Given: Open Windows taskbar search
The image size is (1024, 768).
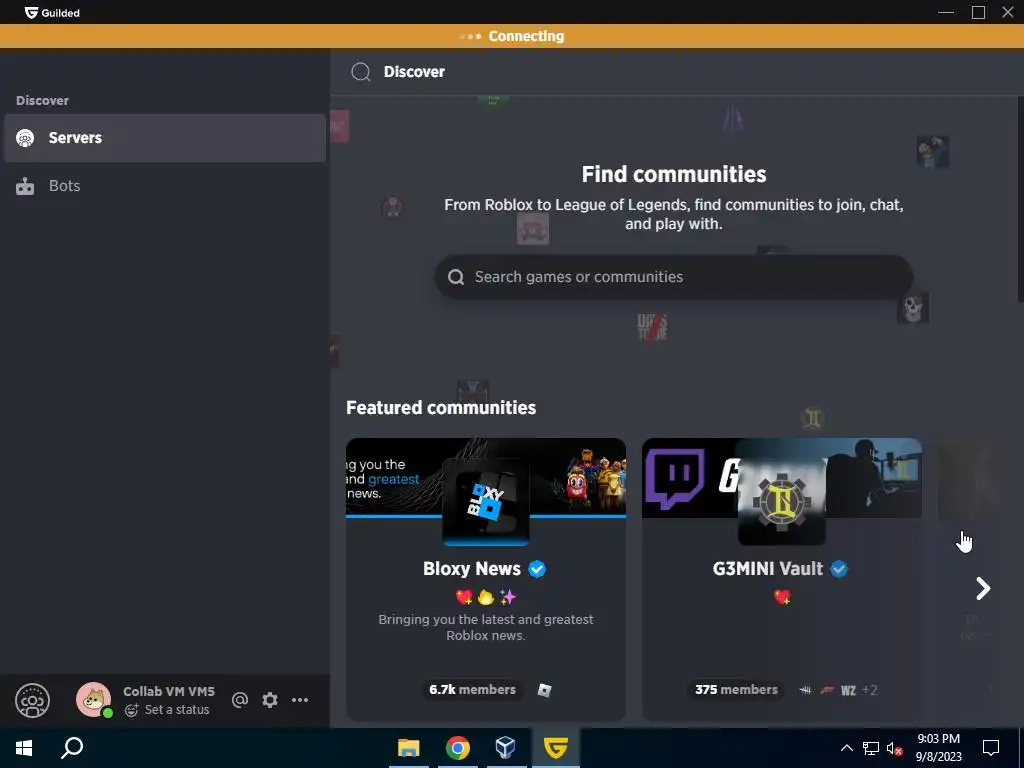Looking at the screenshot, I should tap(72, 748).
